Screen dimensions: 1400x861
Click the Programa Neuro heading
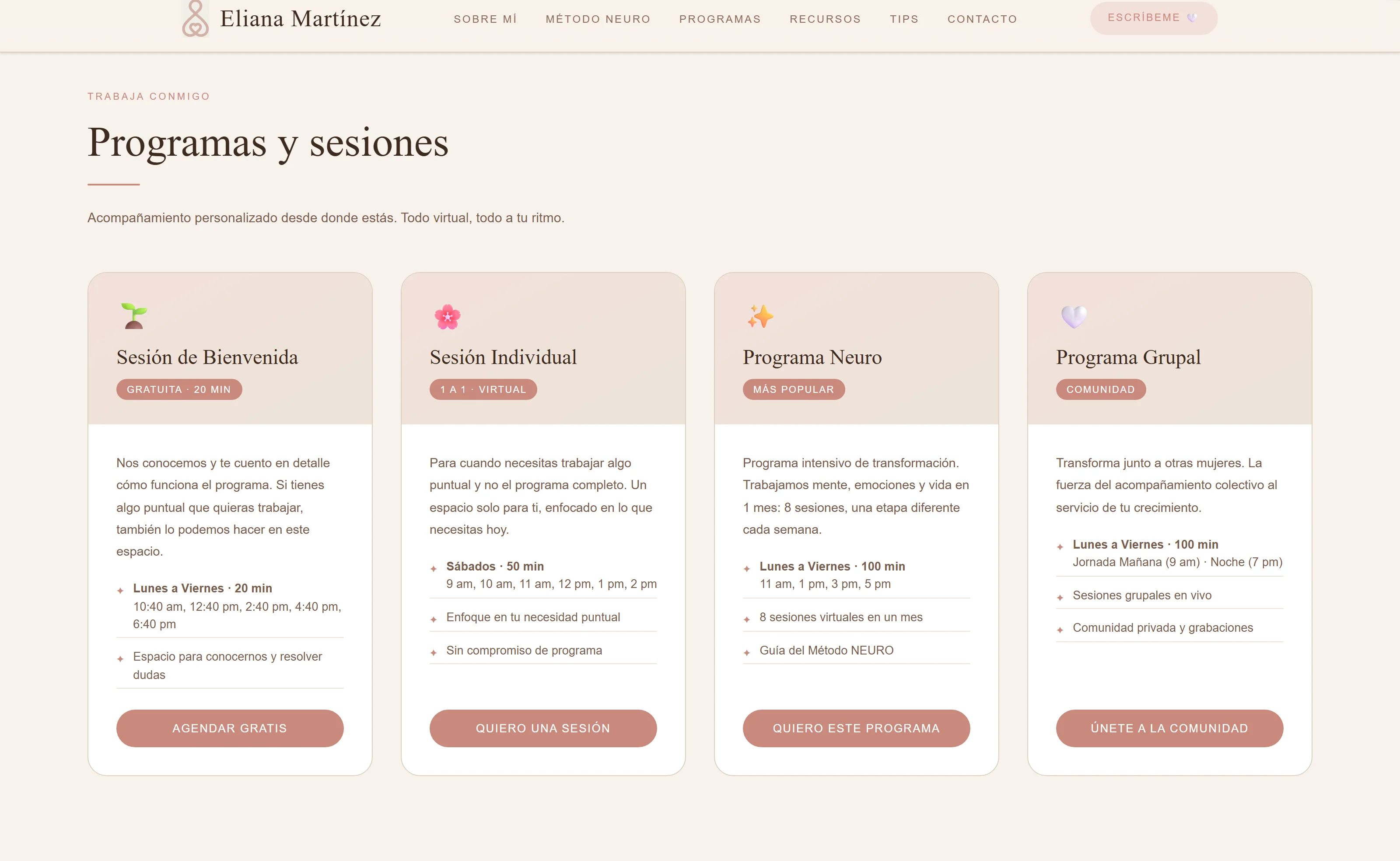pos(812,357)
